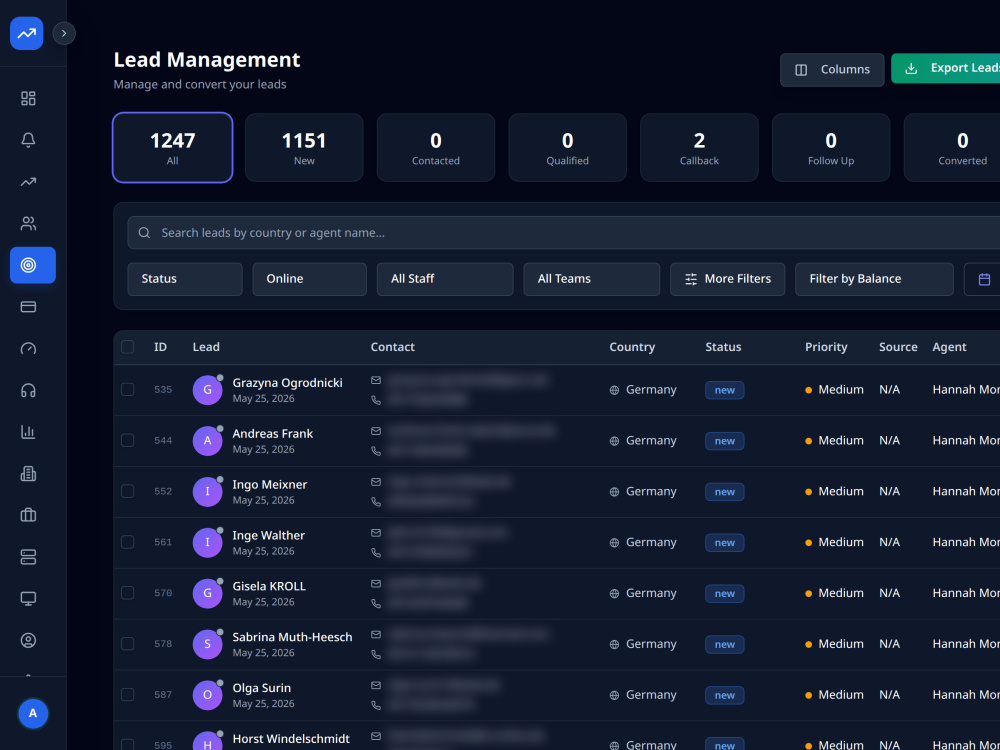
Task: Click the Export Leads button
Action: 946,68
